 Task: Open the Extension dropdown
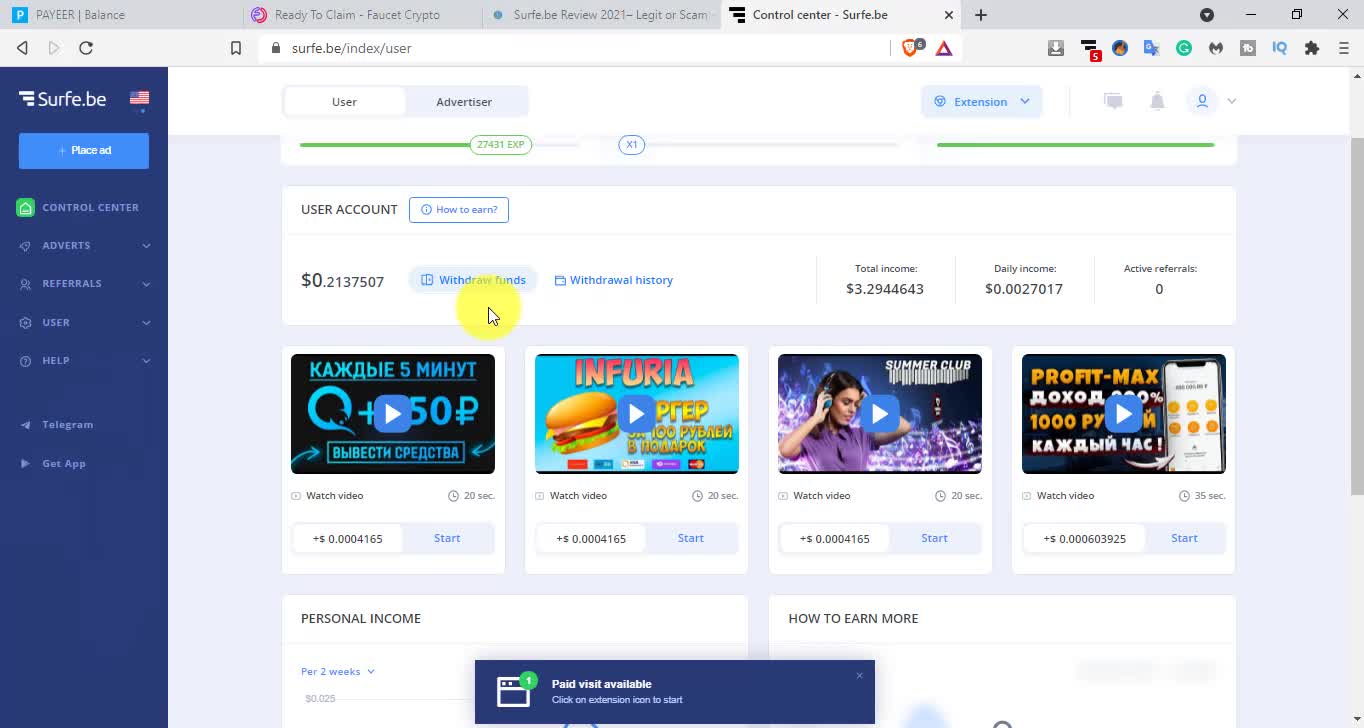tap(981, 102)
